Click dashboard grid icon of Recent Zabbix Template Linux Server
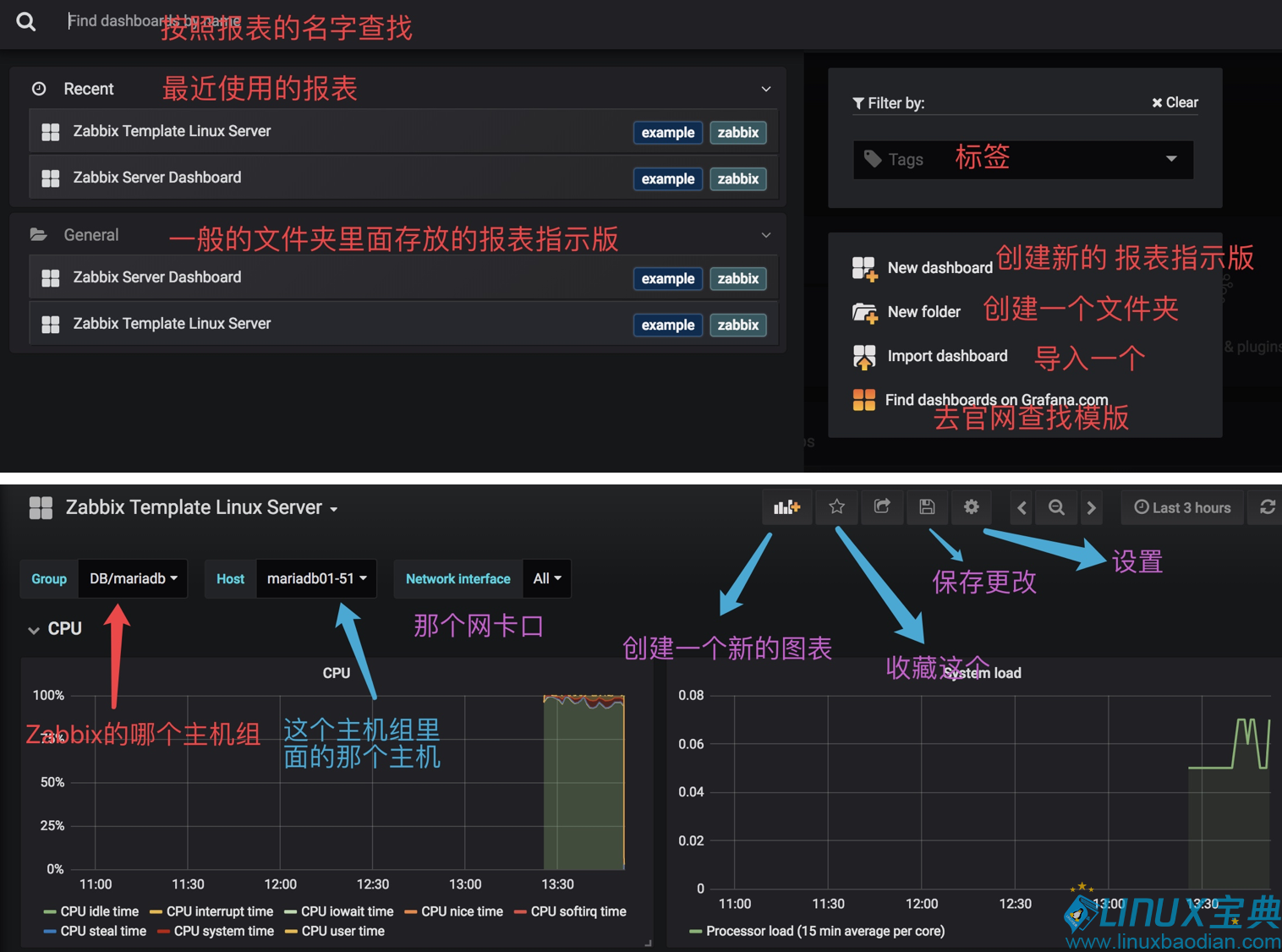 [51, 132]
